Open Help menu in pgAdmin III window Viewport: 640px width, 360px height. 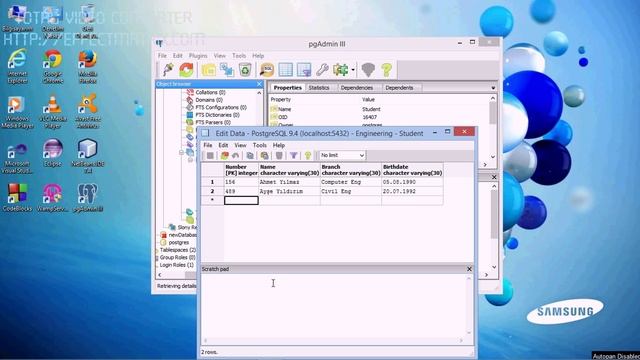(258, 56)
